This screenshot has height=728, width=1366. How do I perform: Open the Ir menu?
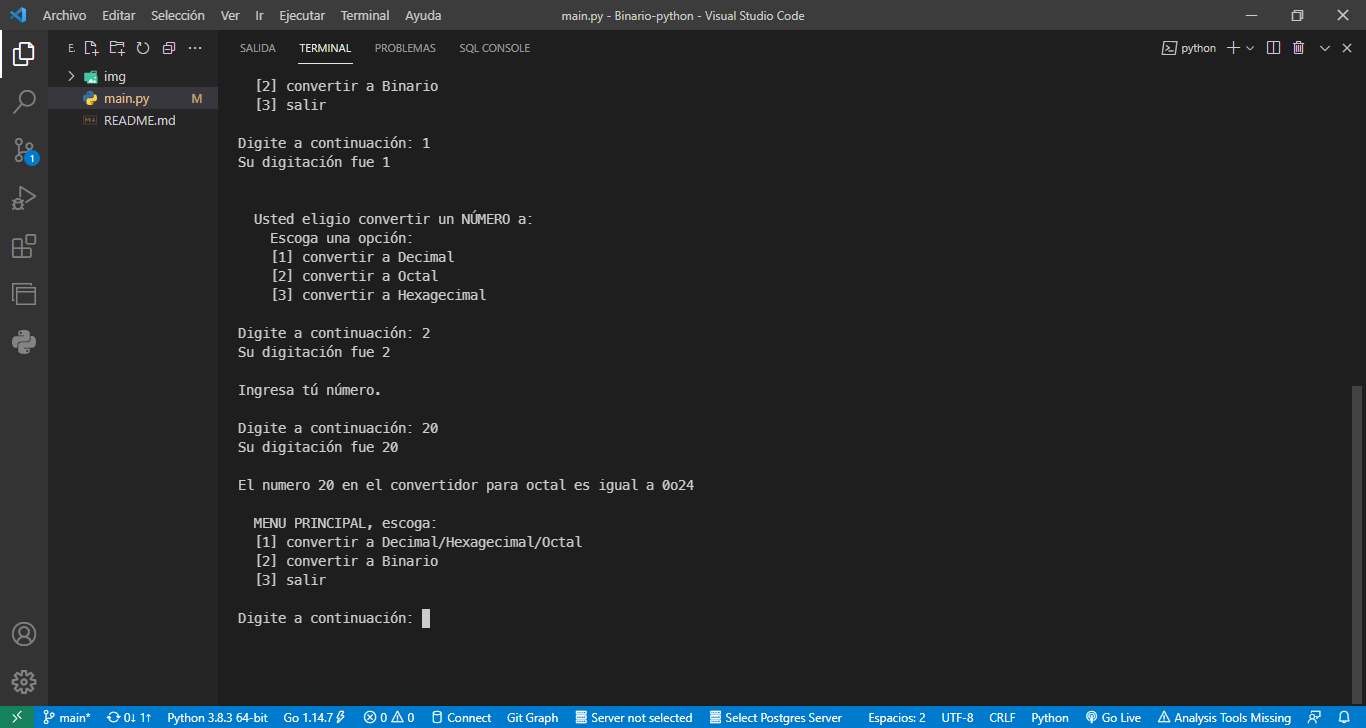point(260,15)
